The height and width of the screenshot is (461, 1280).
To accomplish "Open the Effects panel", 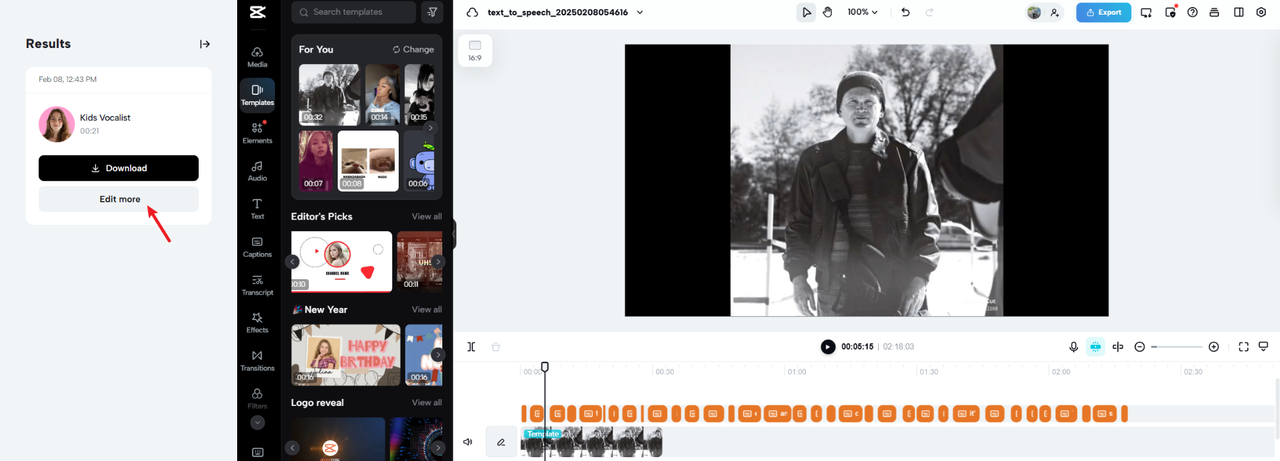I will [x=257, y=323].
